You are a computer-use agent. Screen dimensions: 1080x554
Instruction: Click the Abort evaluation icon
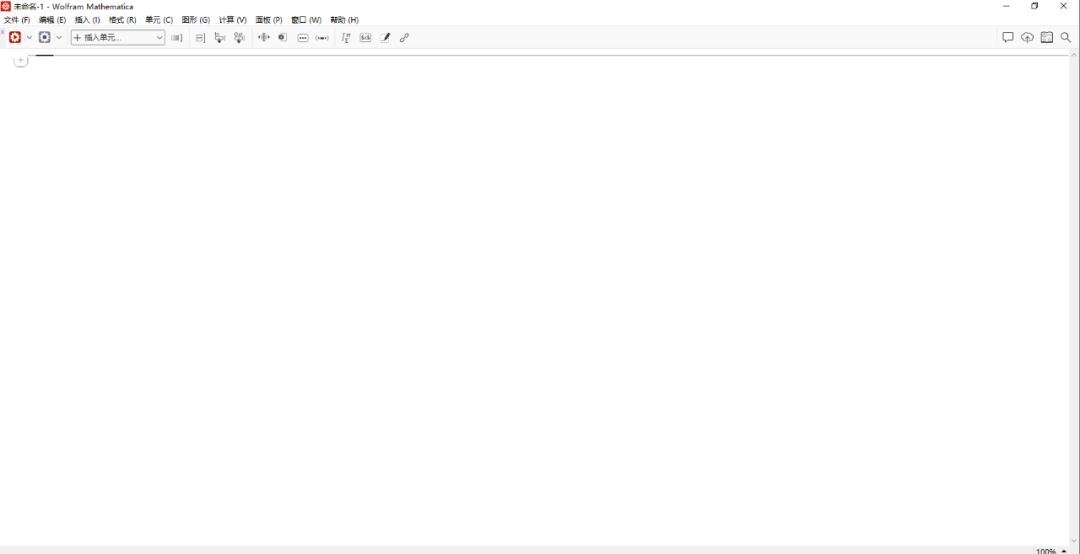click(45, 37)
